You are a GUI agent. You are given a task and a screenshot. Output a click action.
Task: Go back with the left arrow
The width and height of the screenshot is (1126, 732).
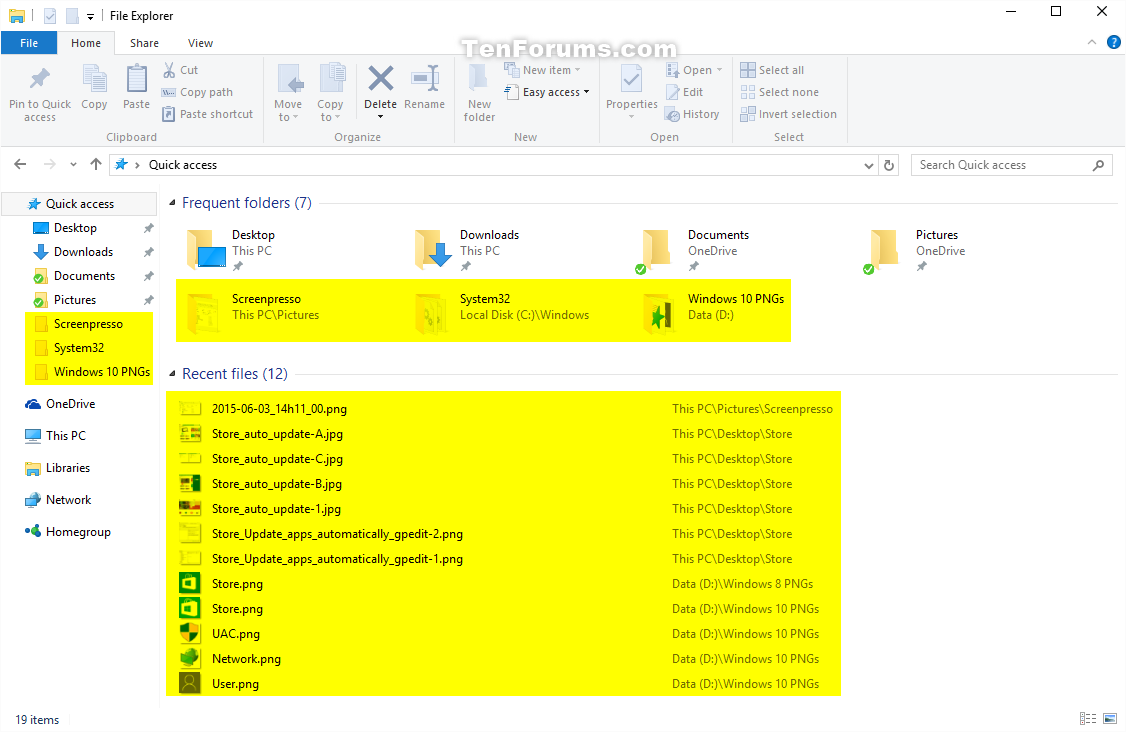pyautogui.click(x=20, y=165)
